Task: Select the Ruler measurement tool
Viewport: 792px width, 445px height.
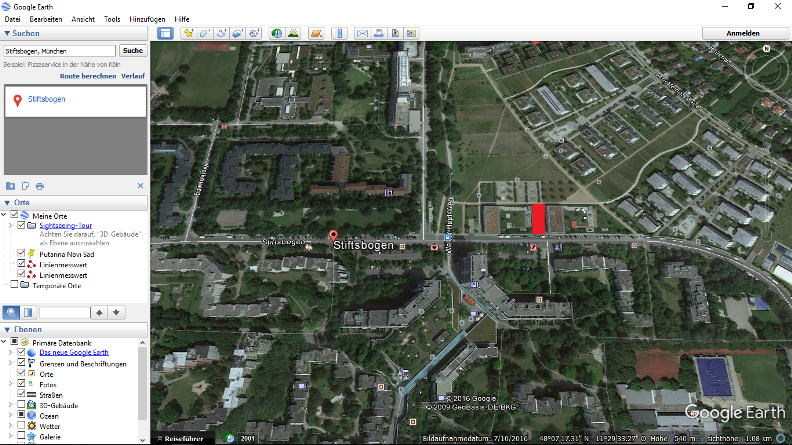Action: (x=338, y=33)
